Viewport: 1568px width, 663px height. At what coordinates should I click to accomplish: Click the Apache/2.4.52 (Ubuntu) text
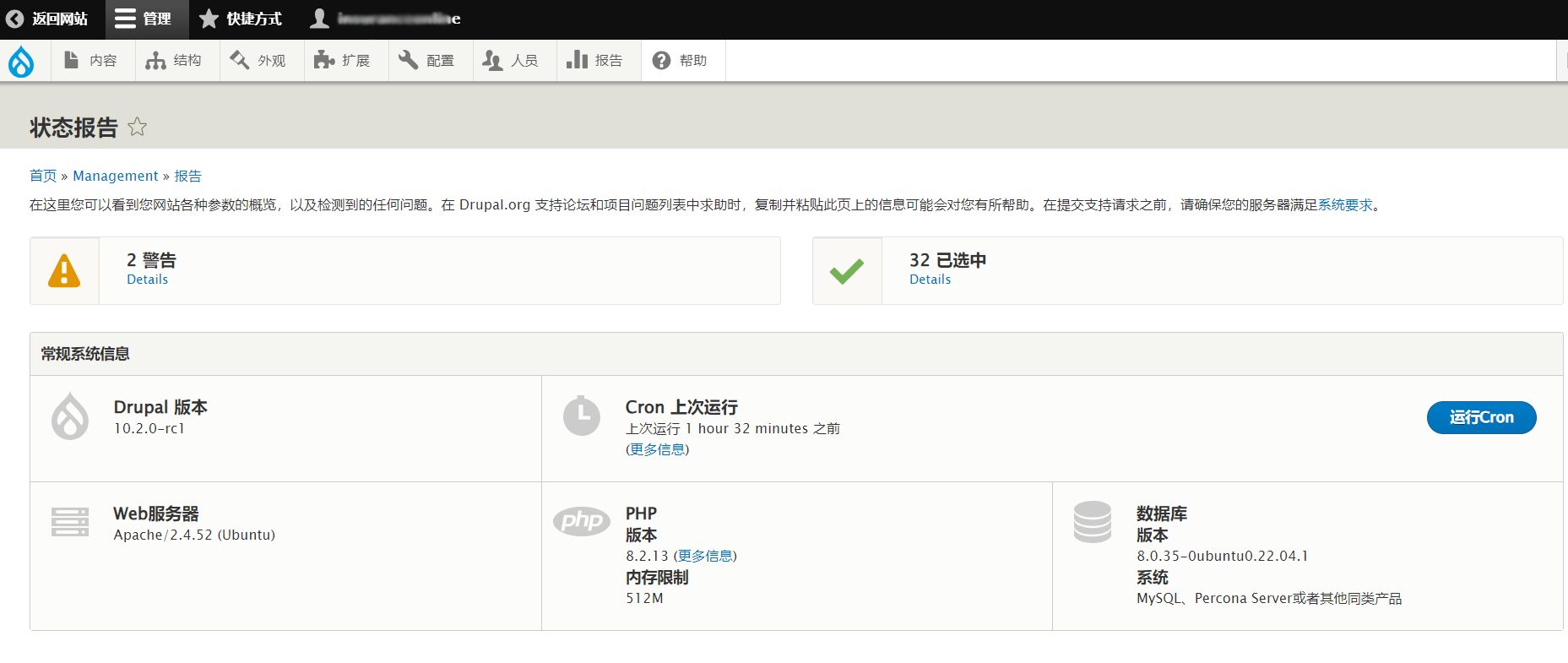click(x=194, y=535)
